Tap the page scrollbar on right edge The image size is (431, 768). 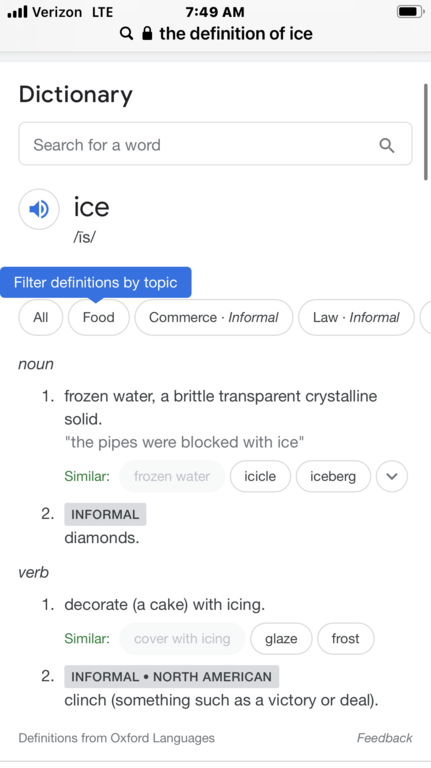[426, 132]
